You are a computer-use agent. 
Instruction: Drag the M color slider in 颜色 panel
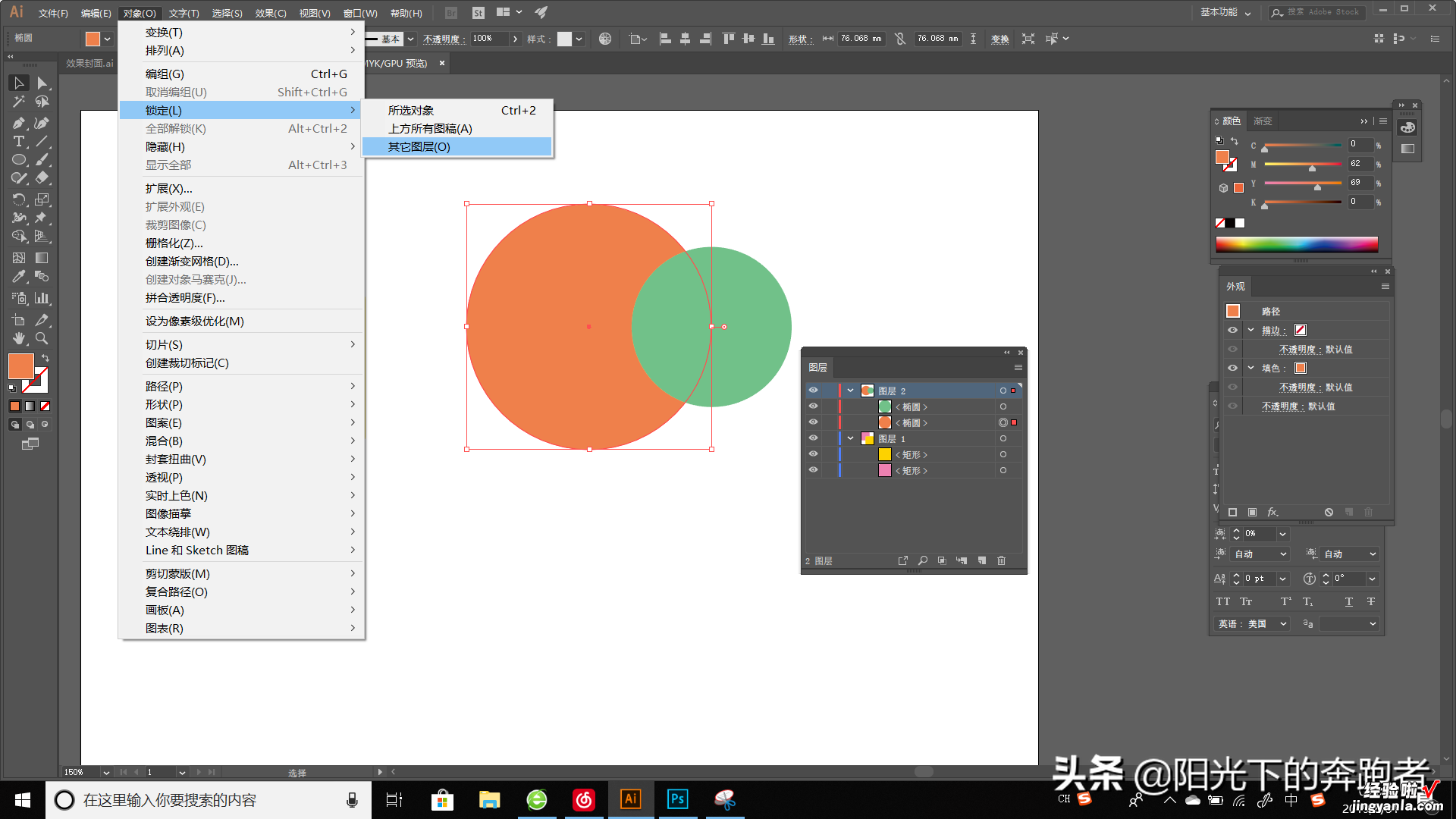coord(1311,166)
